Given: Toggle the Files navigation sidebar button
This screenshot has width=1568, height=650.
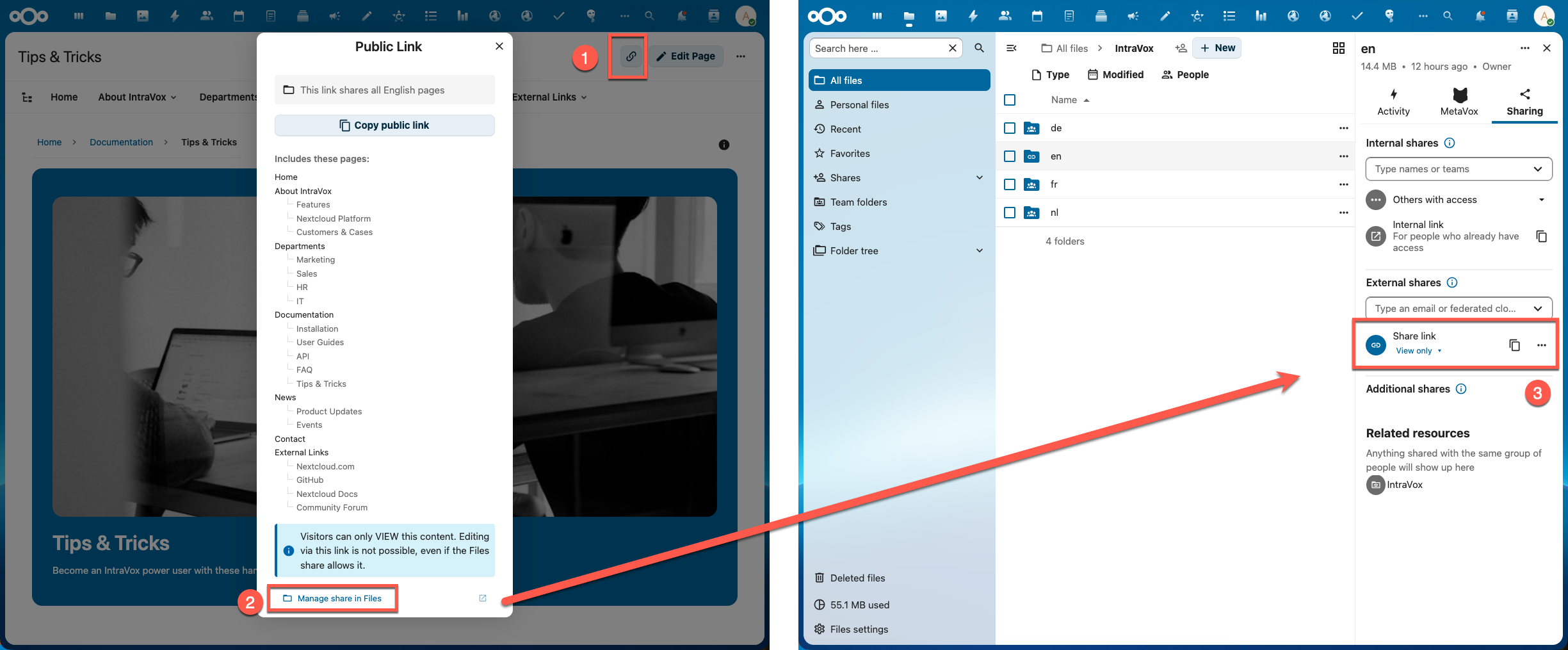Looking at the screenshot, I should (x=1012, y=48).
